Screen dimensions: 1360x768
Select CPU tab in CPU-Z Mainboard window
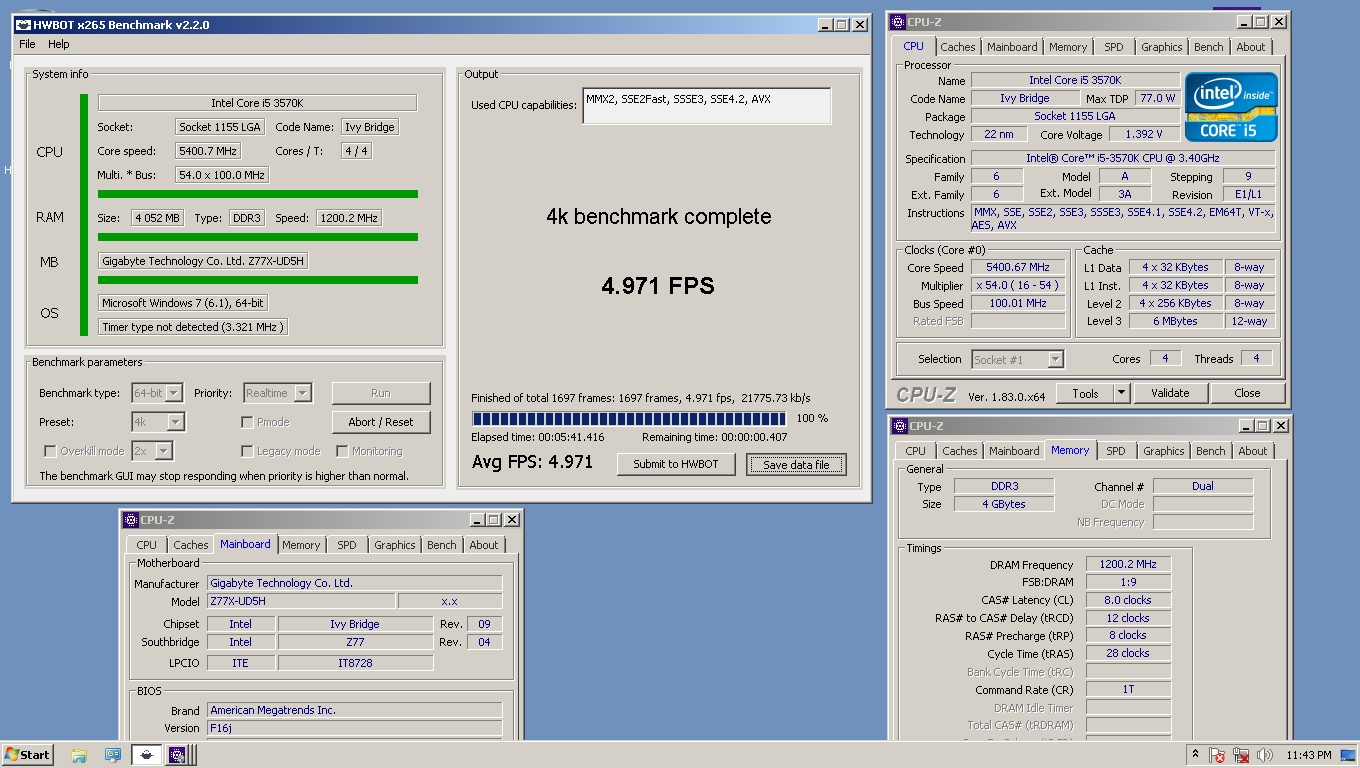coord(147,545)
